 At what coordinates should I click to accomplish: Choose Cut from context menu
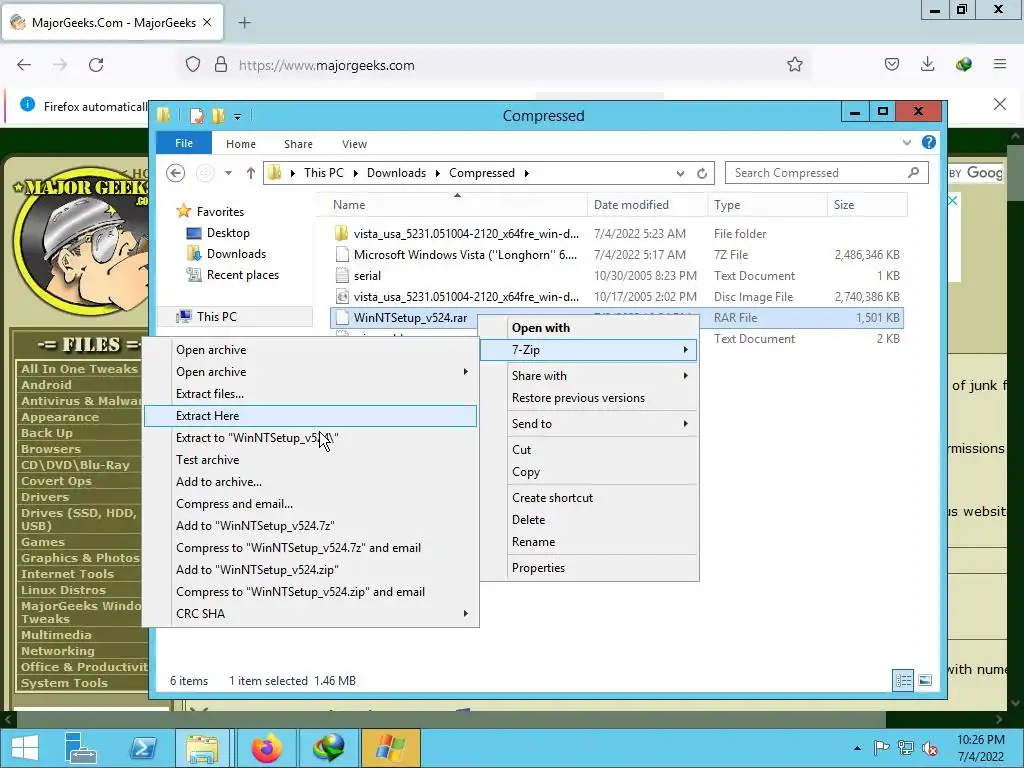pos(588,450)
